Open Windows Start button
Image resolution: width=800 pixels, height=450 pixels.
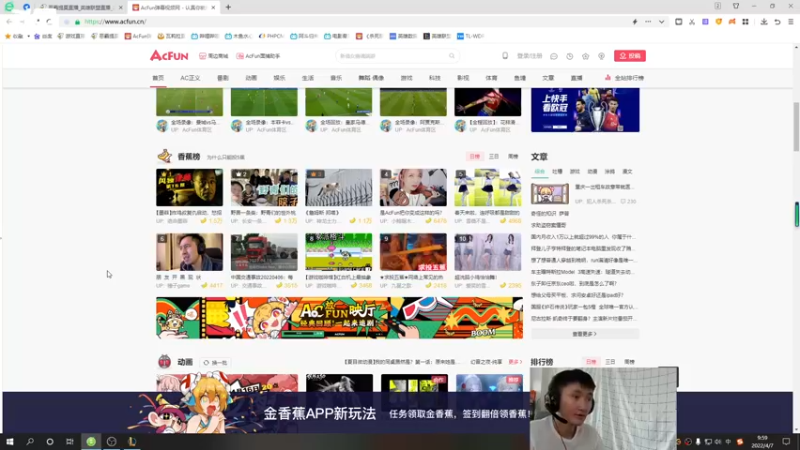coord(10,442)
